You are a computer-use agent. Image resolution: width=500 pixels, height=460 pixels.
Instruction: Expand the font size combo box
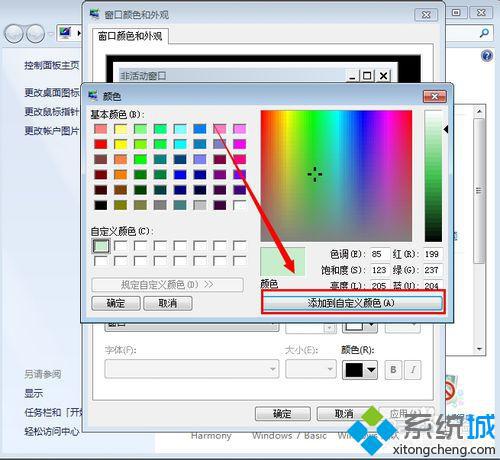[x=311, y=369]
